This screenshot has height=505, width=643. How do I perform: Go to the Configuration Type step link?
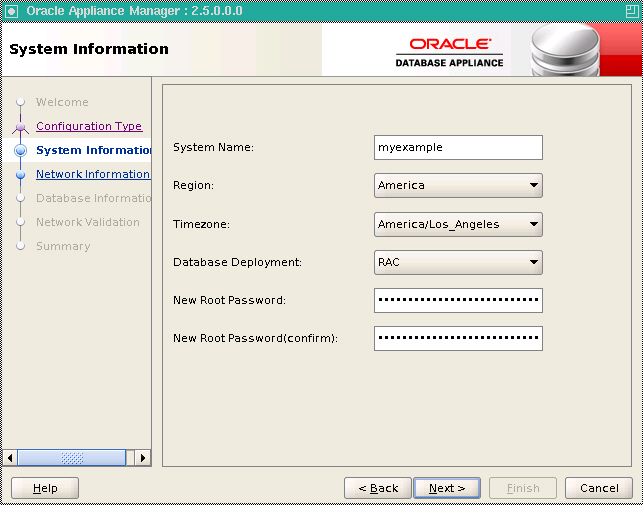pos(89,126)
